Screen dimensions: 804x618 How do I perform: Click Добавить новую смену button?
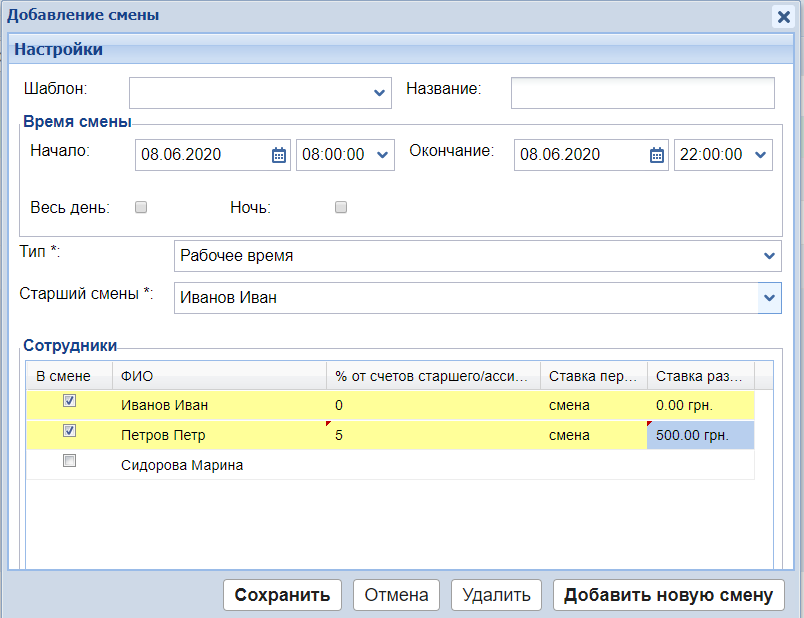(668, 595)
